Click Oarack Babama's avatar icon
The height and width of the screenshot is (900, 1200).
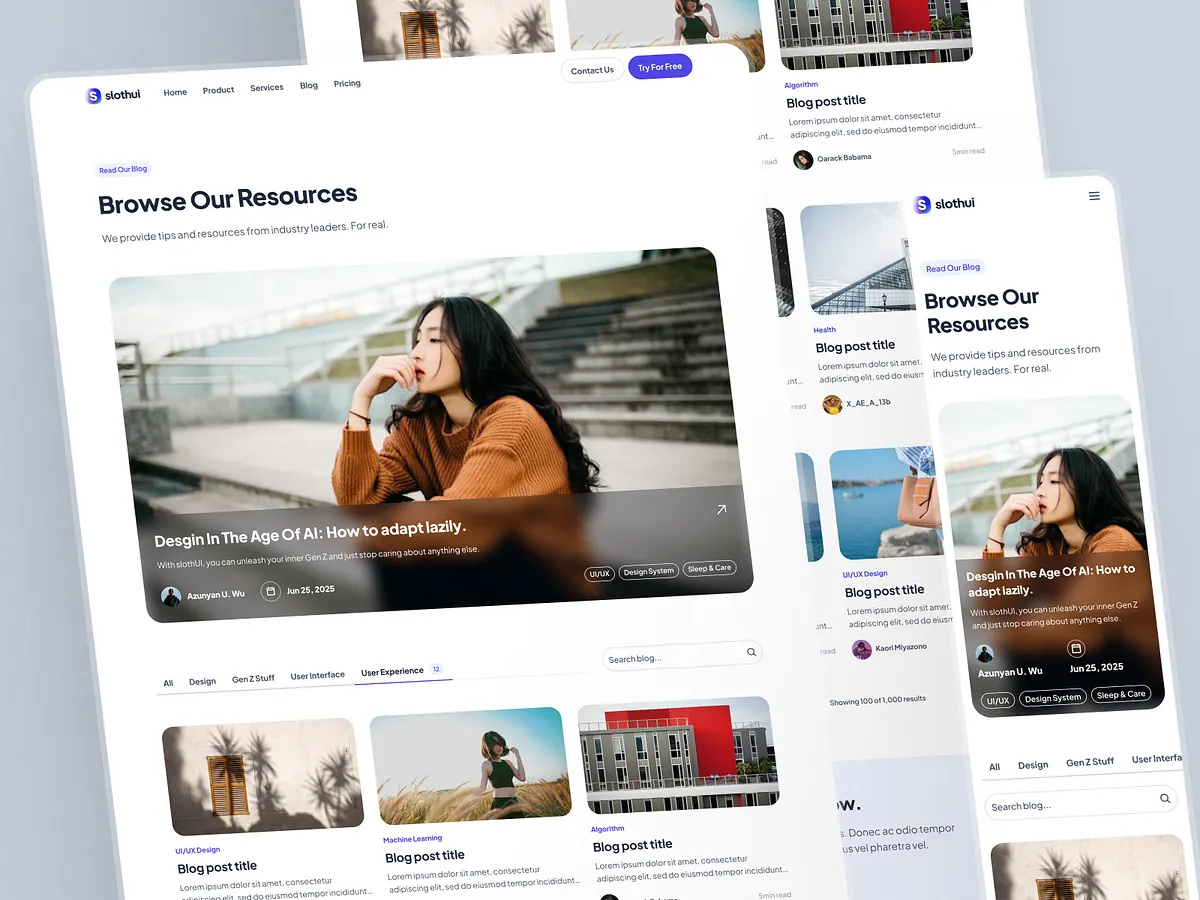(802, 159)
